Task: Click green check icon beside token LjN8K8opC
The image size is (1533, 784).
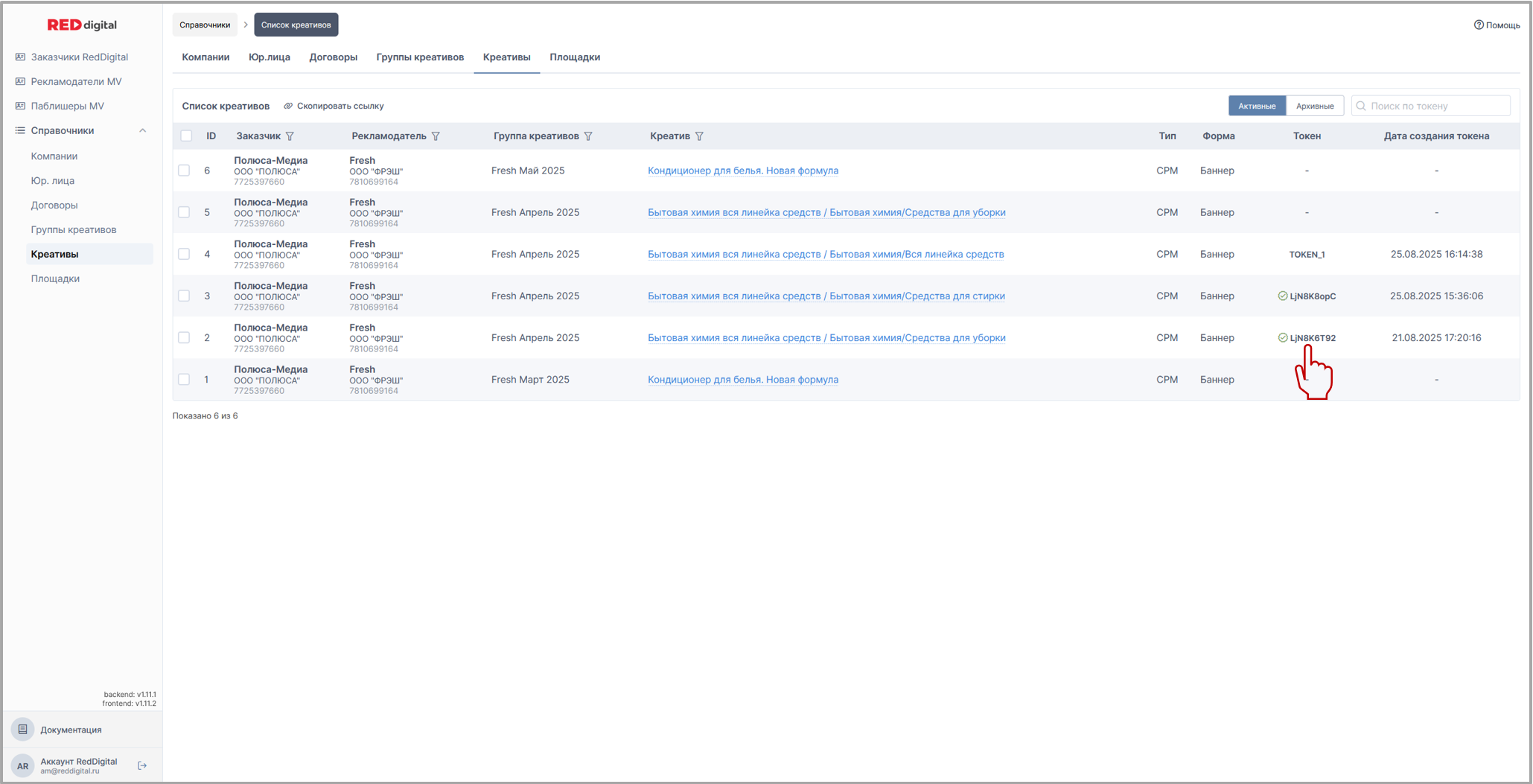Action: [x=1282, y=296]
